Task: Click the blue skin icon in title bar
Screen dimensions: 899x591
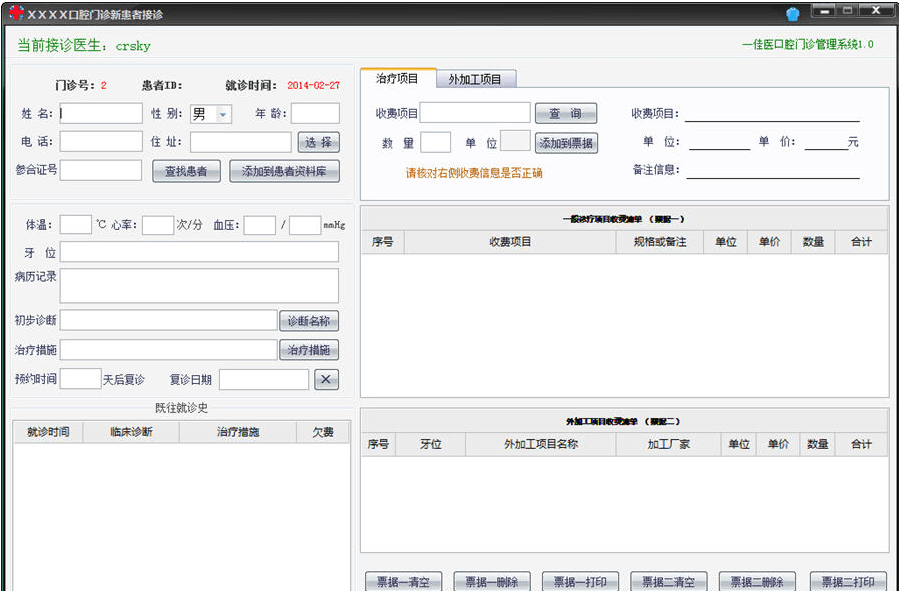Action: (x=792, y=14)
